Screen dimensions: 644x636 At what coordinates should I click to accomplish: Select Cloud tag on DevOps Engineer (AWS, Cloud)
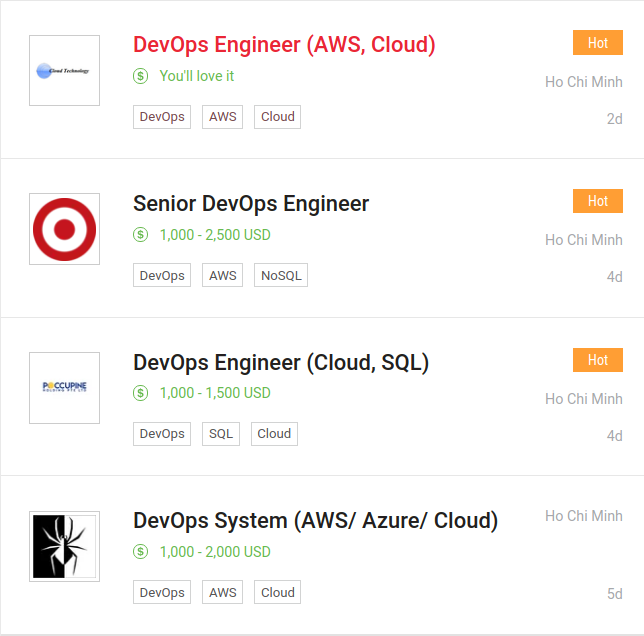[x=278, y=117]
